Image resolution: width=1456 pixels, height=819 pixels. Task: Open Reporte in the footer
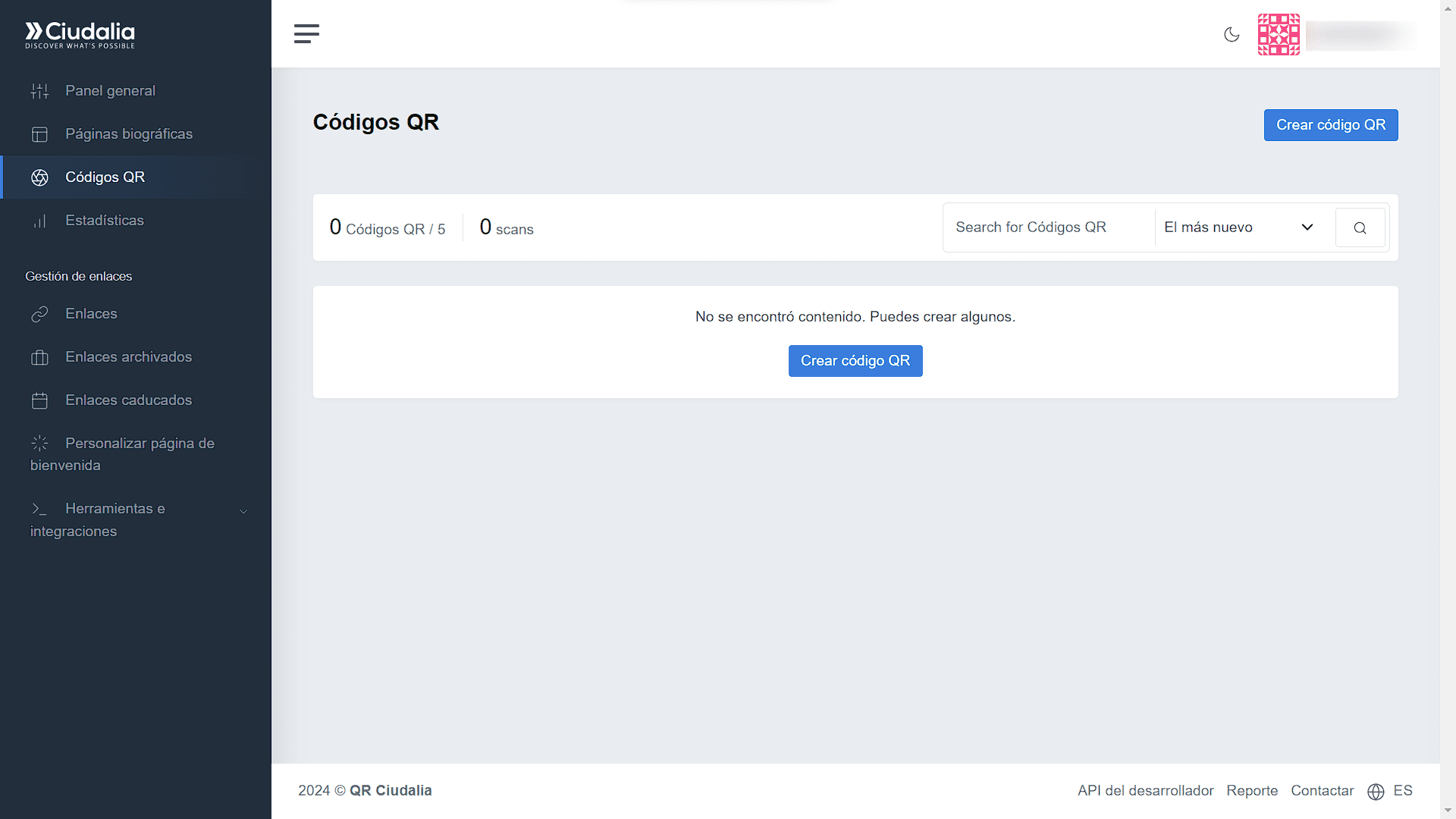pos(1252,790)
